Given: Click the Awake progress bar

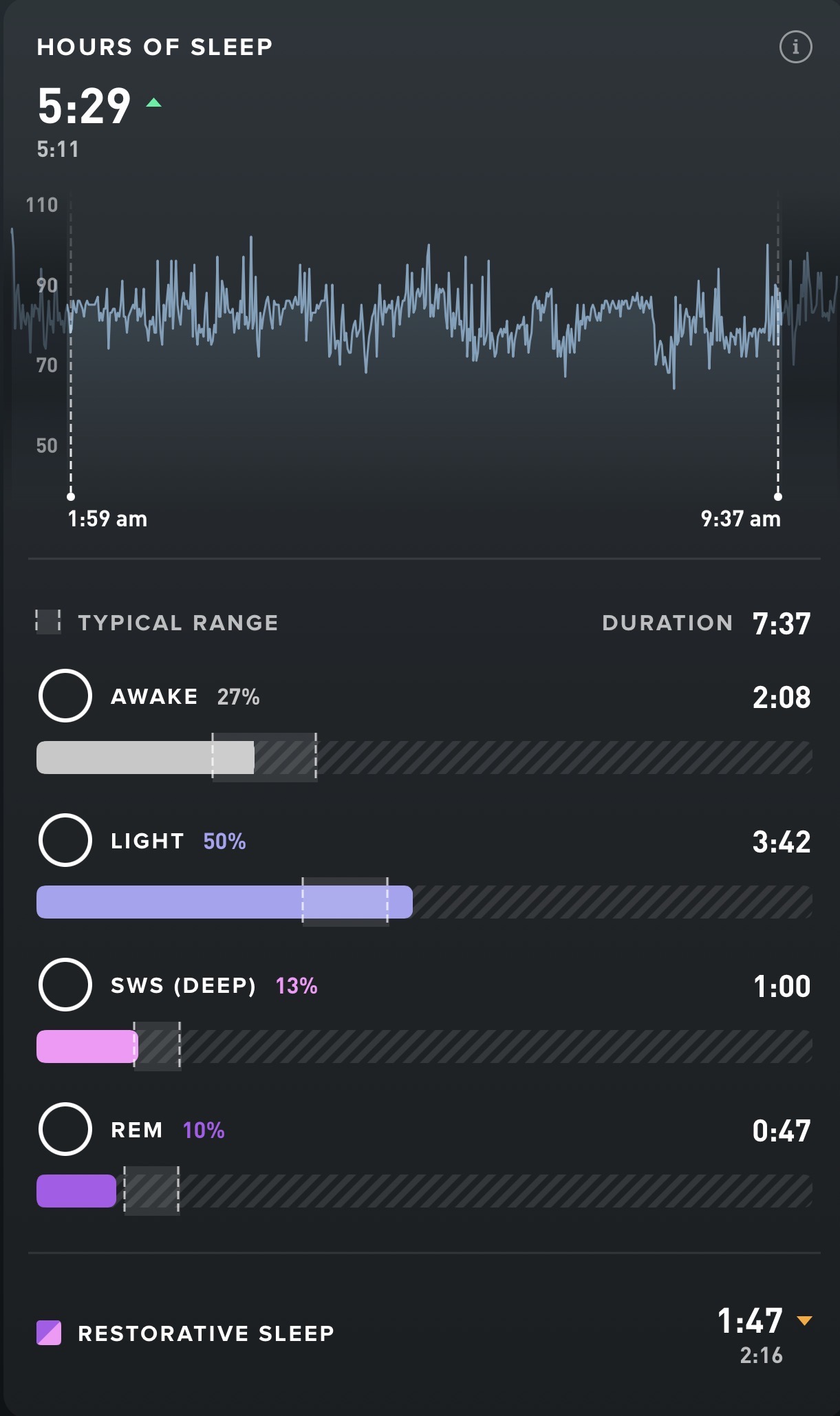Looking at the screenshot, I should (x=145, y=758).
